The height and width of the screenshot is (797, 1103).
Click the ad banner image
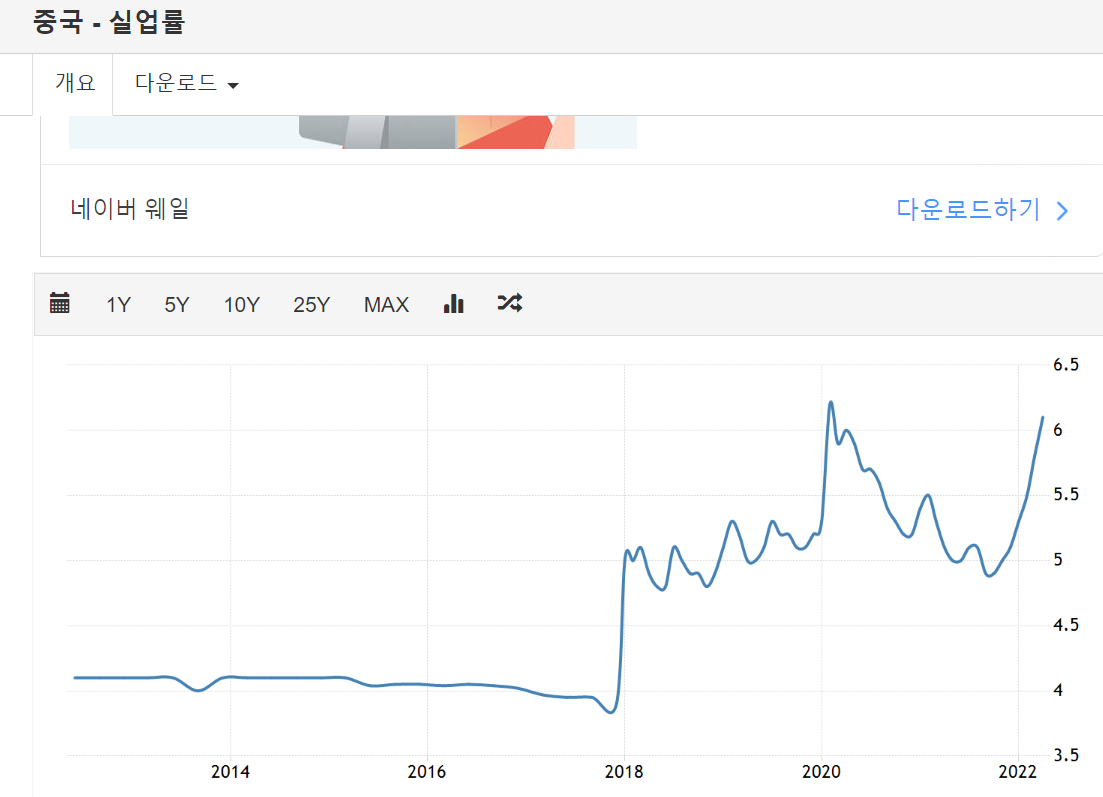352,132
